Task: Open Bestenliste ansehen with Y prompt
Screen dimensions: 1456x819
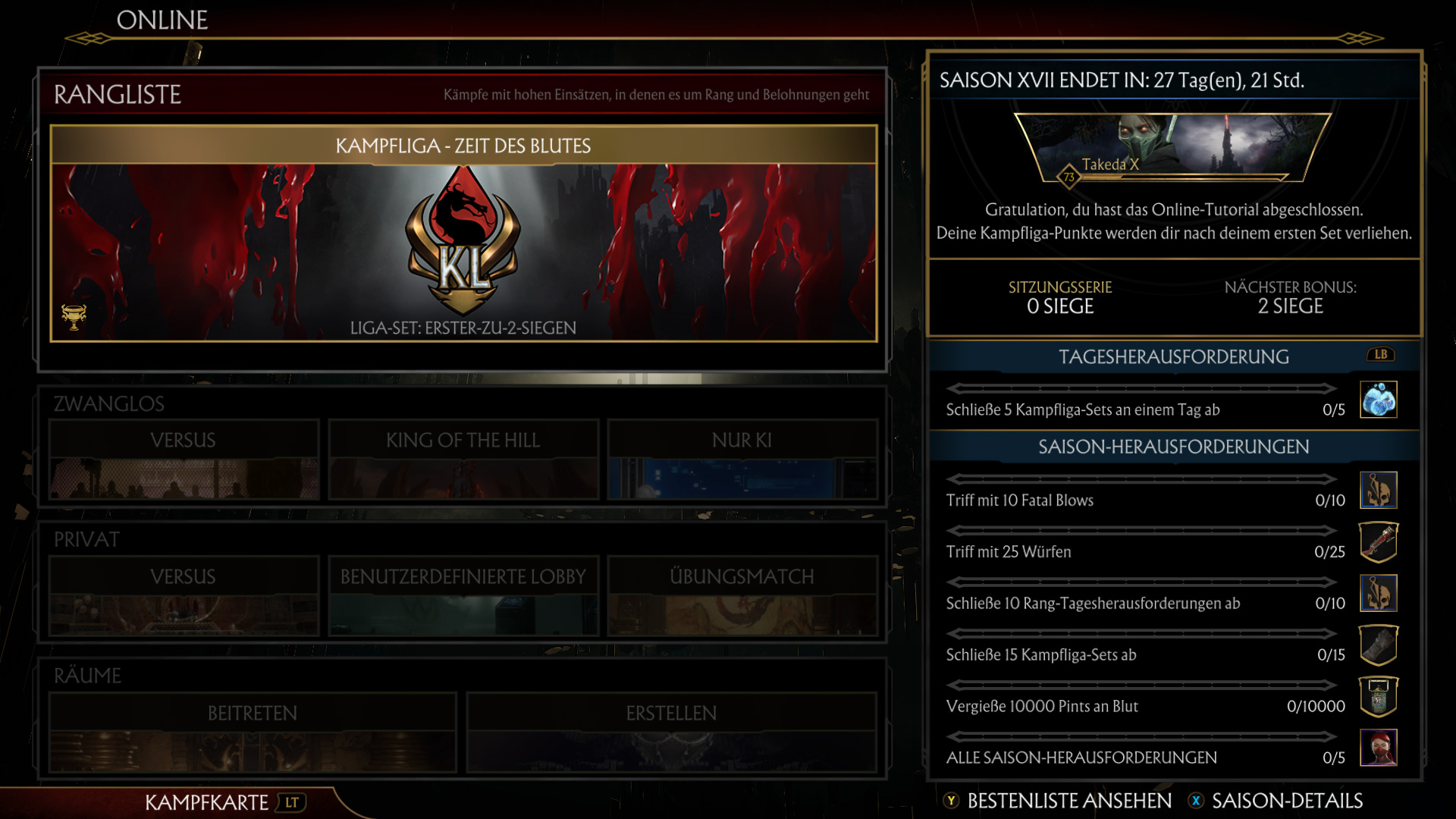Action: point(1058,801)
